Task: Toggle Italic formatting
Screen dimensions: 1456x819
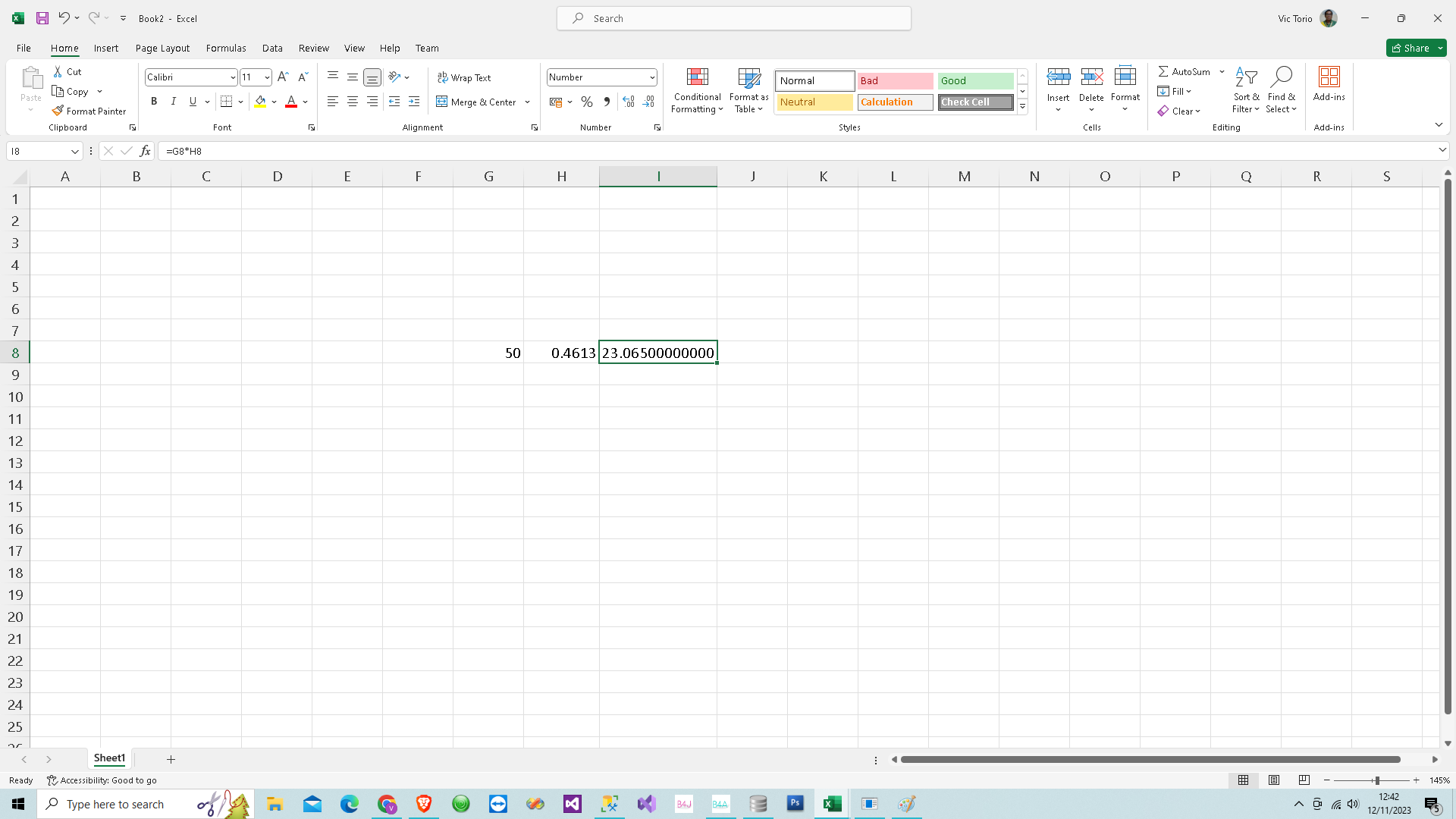Action: coord(174,102)
